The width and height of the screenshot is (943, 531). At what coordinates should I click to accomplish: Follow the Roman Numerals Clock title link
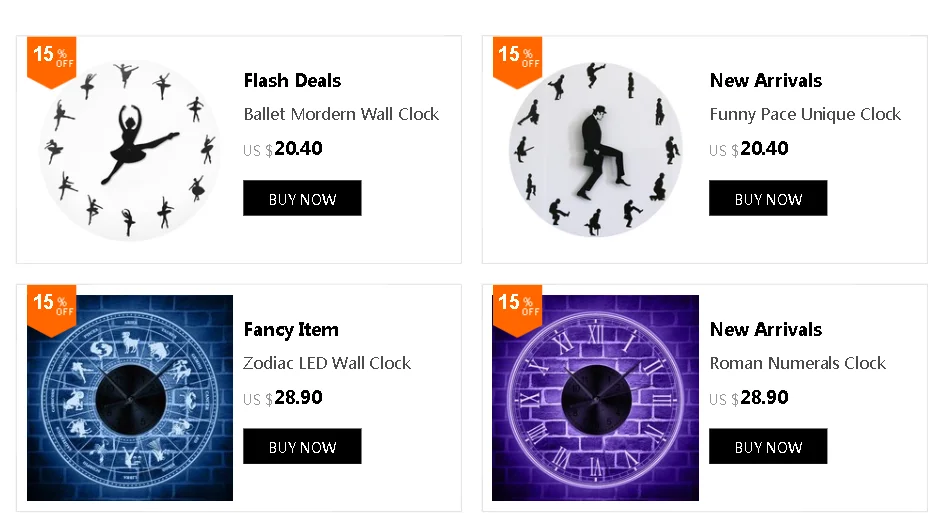click(798, 363)
